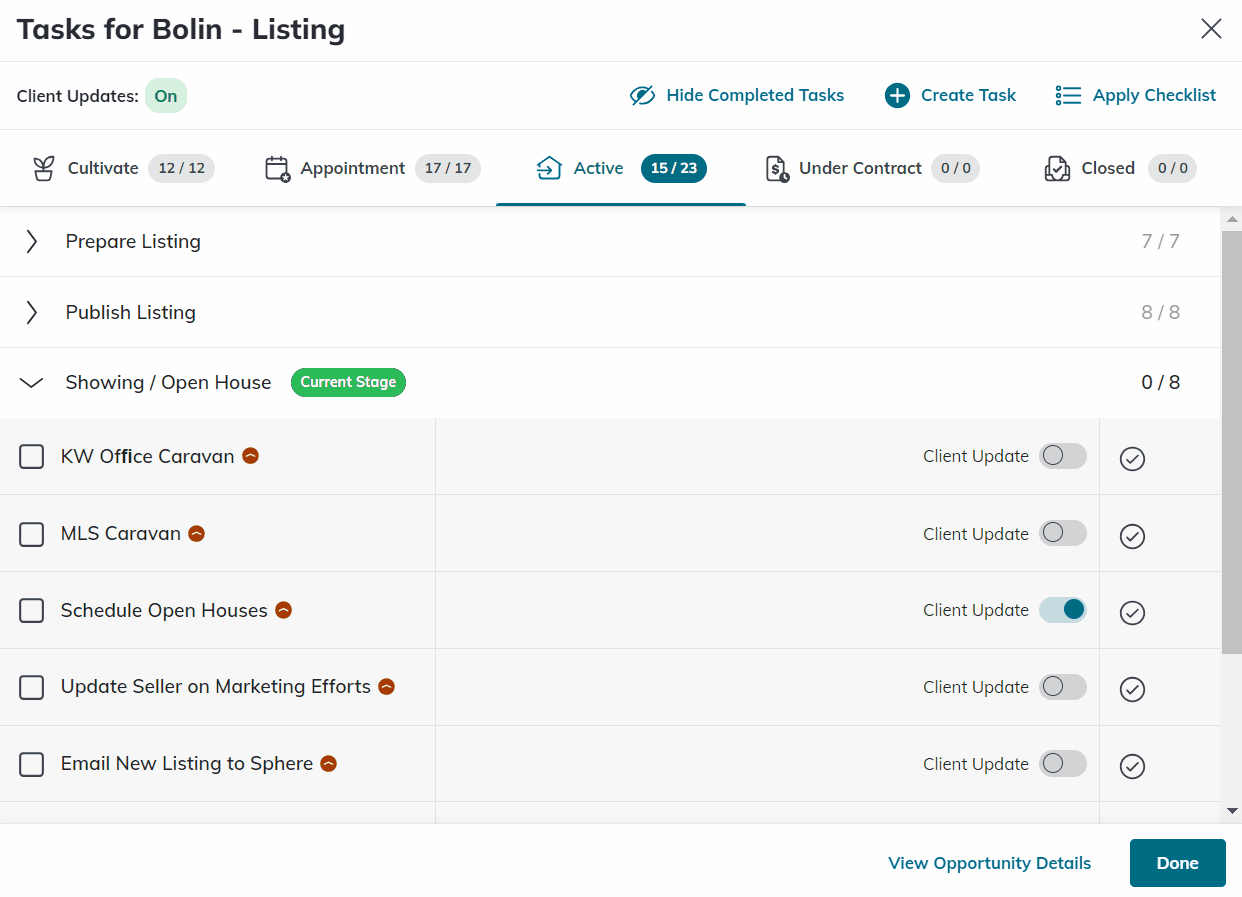Click the priority icon beside Update Seller on Marketing Efforts

[387, 687]
